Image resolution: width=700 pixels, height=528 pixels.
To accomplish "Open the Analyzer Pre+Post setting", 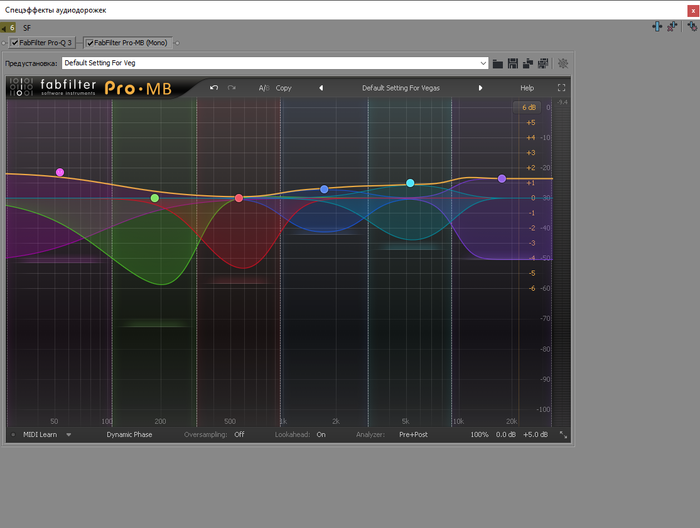I will [413, 435].
